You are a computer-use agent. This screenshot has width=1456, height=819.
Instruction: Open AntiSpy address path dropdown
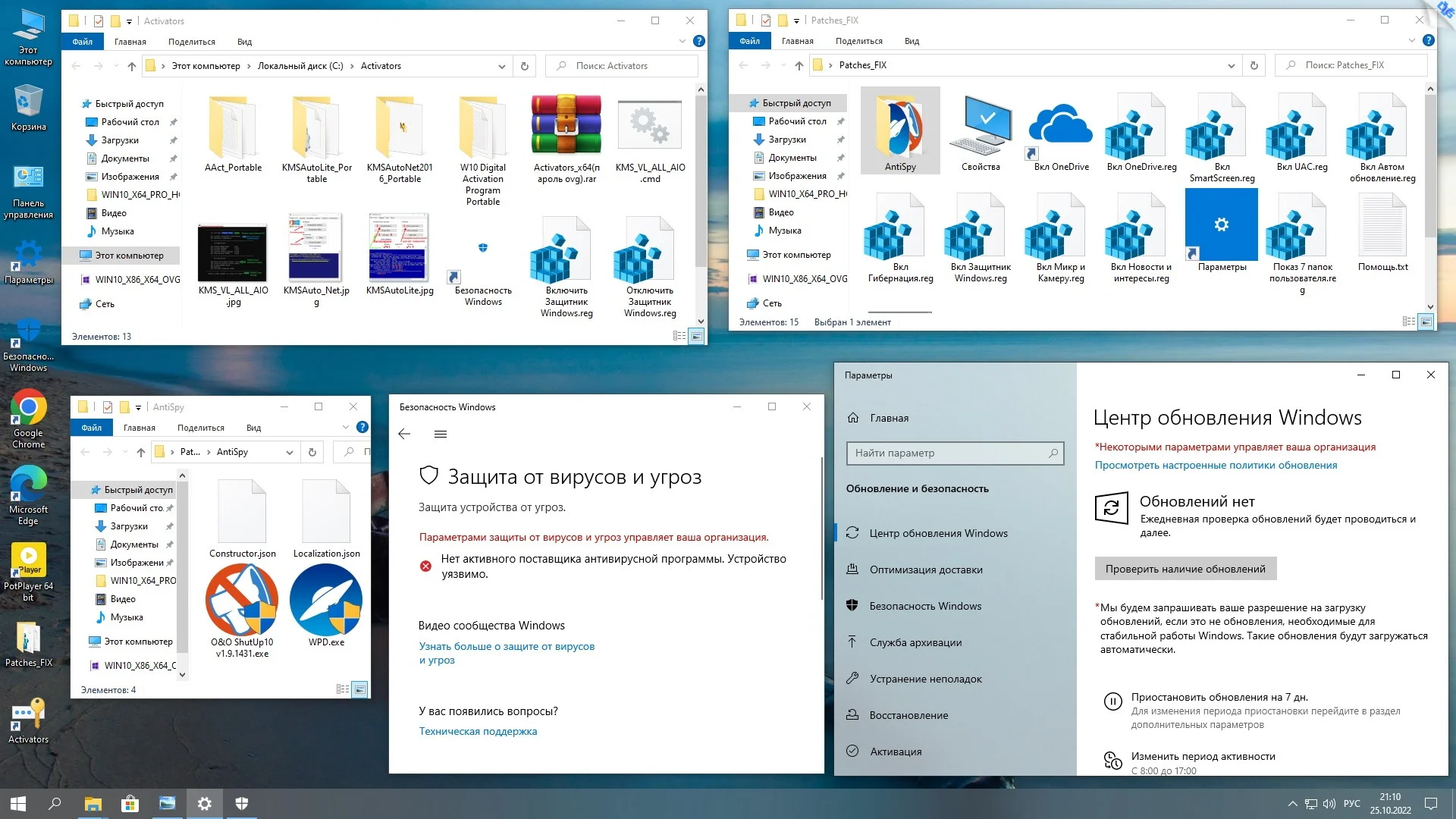(290, 453)
